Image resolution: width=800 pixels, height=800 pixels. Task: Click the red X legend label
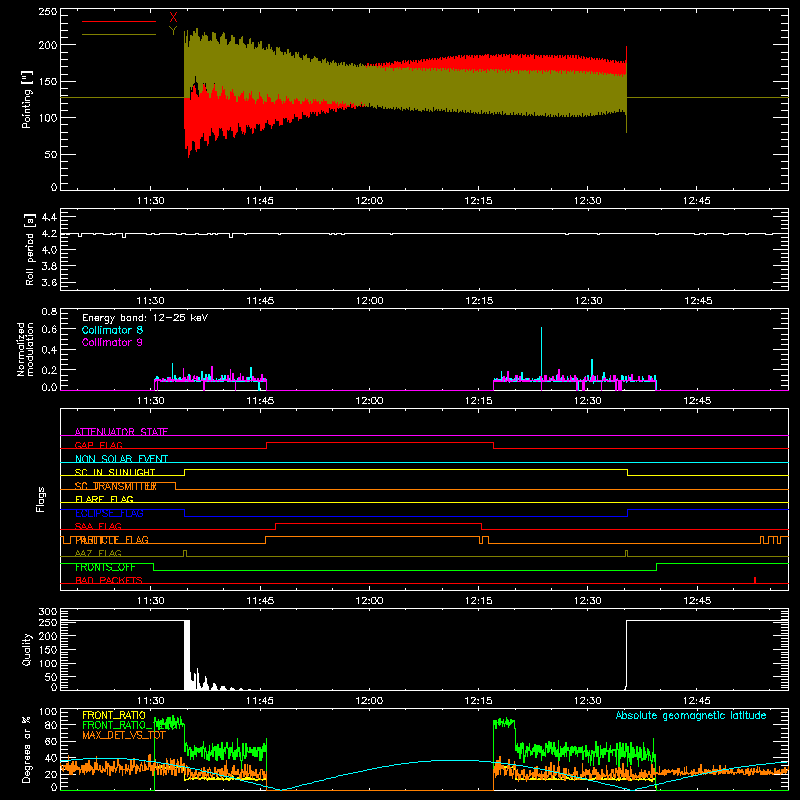[x=173, y=18]
